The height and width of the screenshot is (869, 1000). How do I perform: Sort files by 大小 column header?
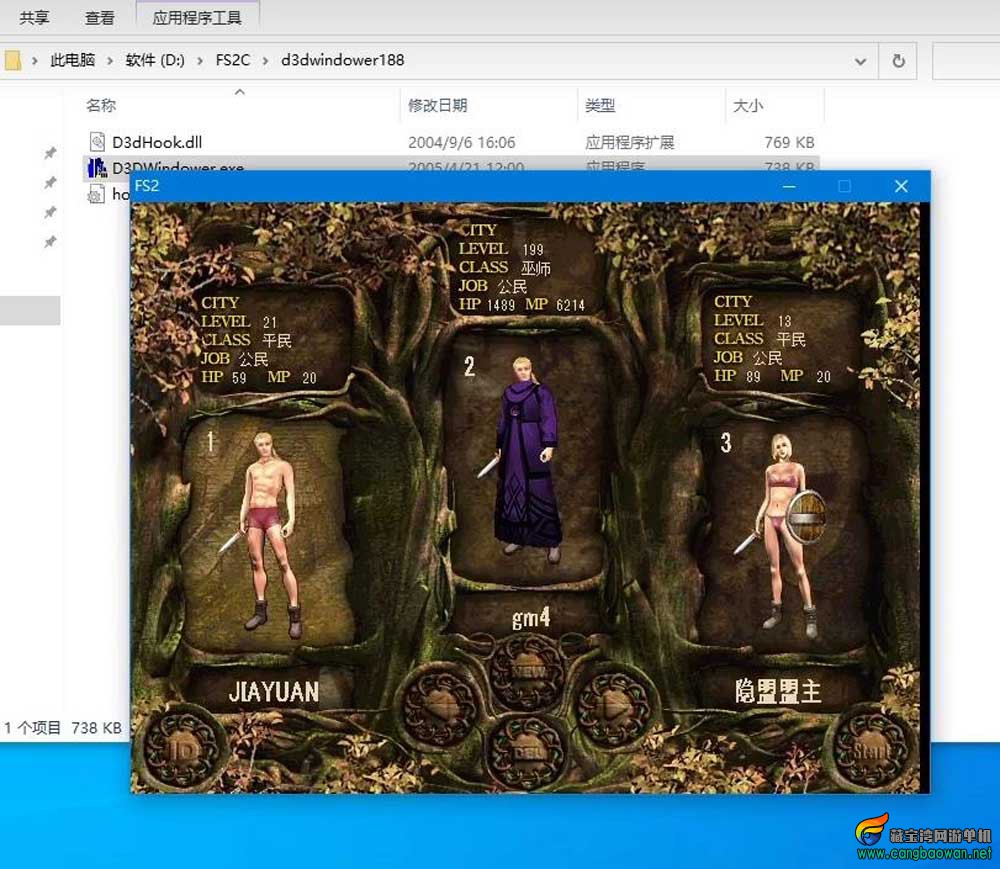tap(748, 105)
